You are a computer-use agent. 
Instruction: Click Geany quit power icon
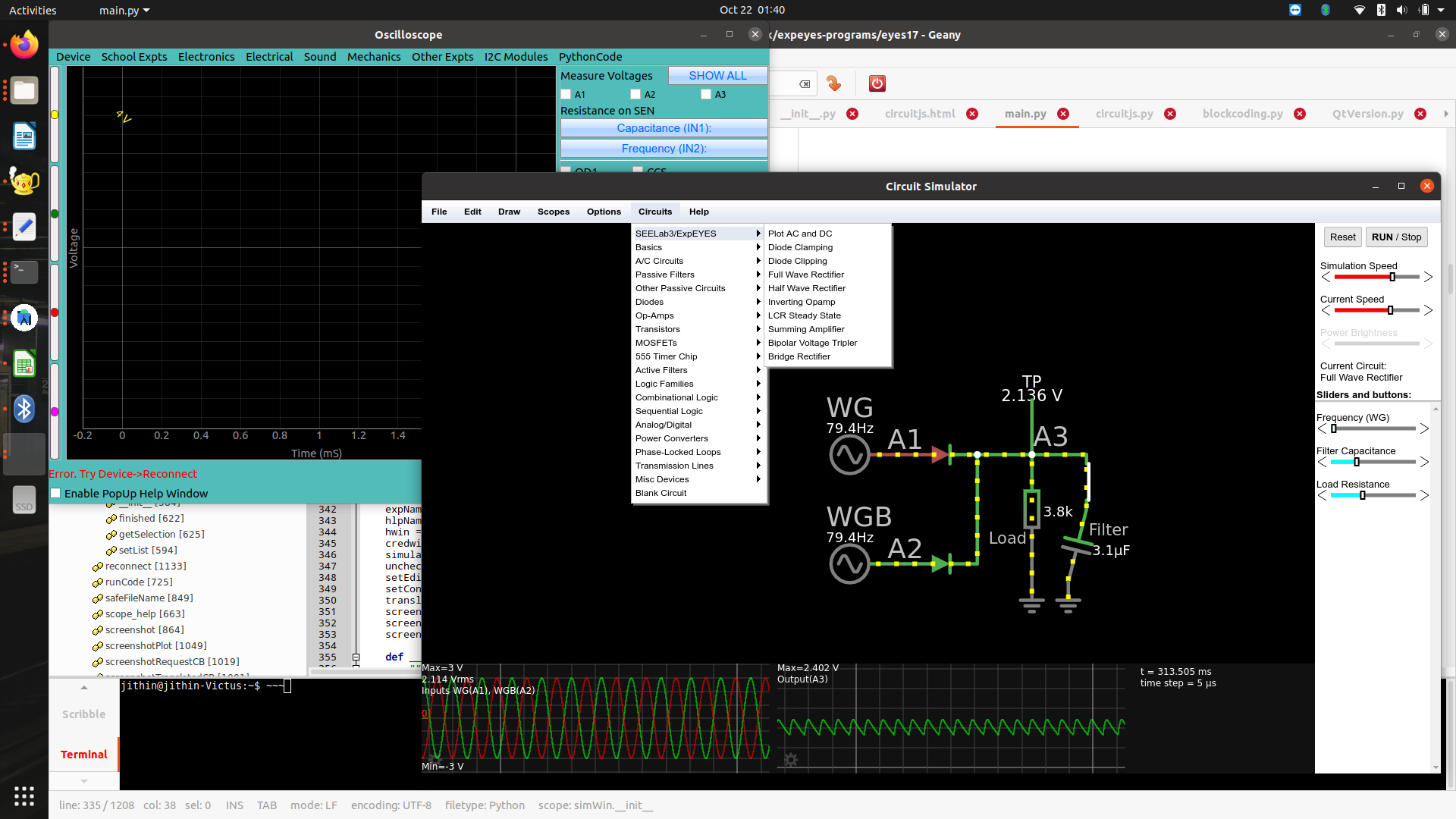click(877, 83)
